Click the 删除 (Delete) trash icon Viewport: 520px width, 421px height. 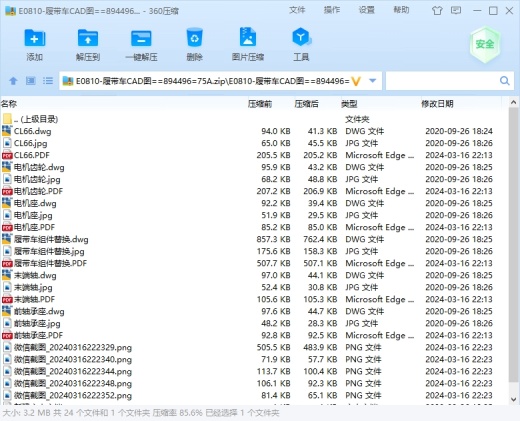(194, 37)
